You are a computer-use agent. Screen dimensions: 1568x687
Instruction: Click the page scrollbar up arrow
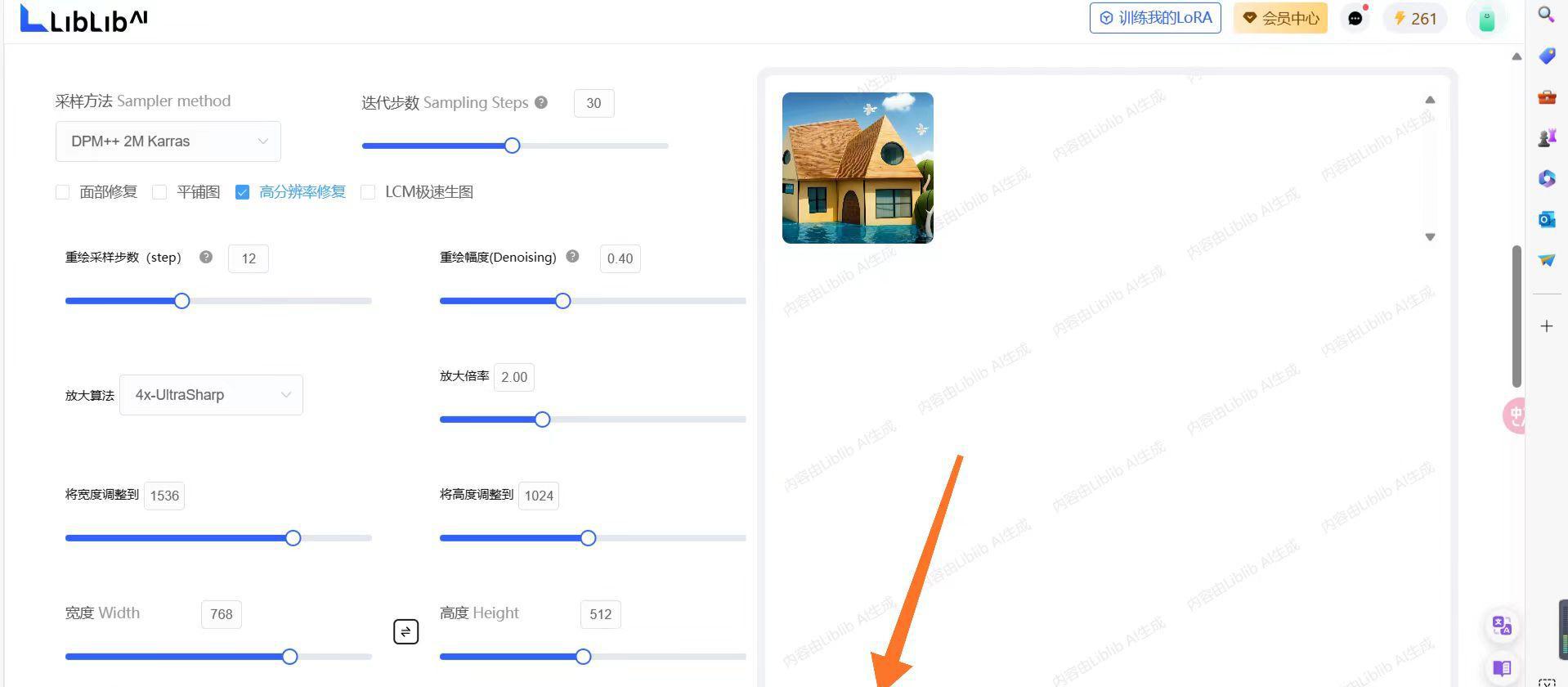(1516, 56)
